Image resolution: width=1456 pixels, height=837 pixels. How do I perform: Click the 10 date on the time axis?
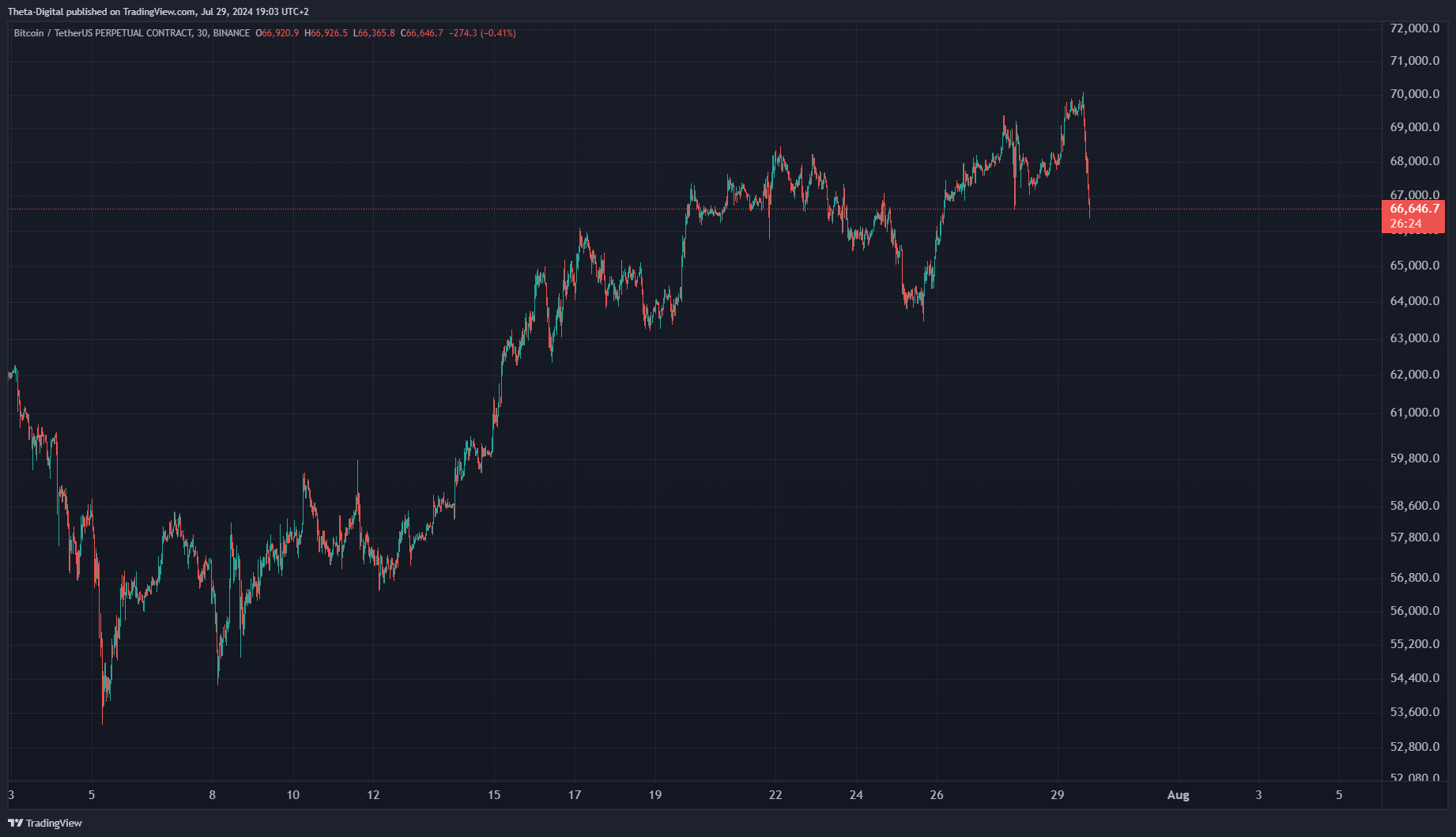pyautogui.click(x=293, y=795)
